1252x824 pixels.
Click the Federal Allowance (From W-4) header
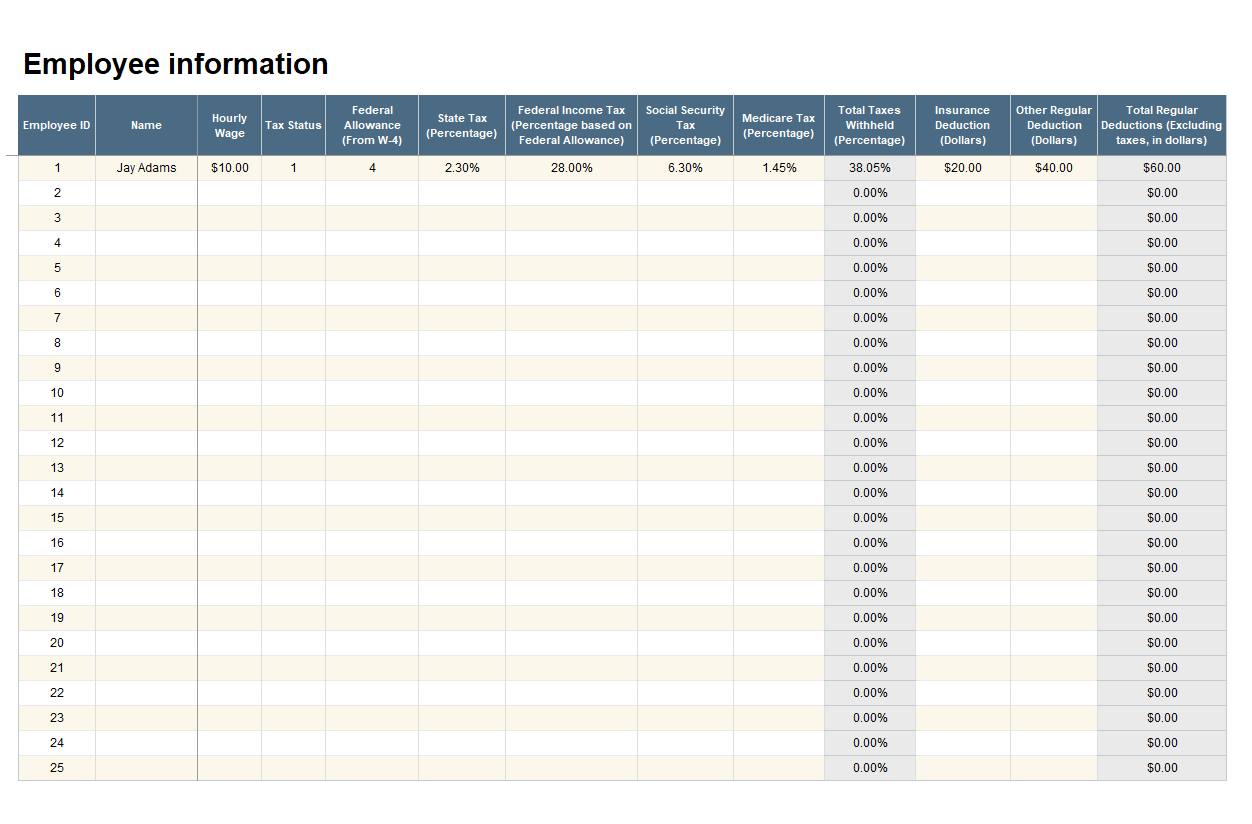372,125
